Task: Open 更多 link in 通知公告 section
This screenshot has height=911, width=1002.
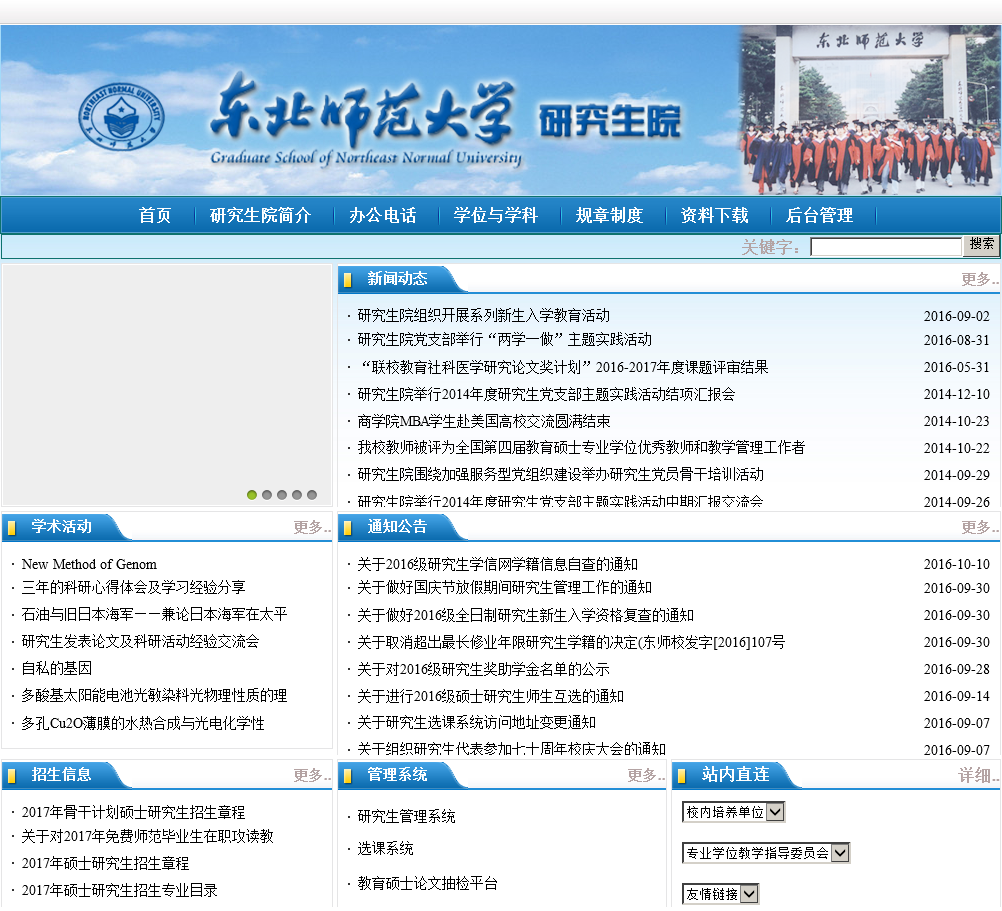Action: point(979,527)
